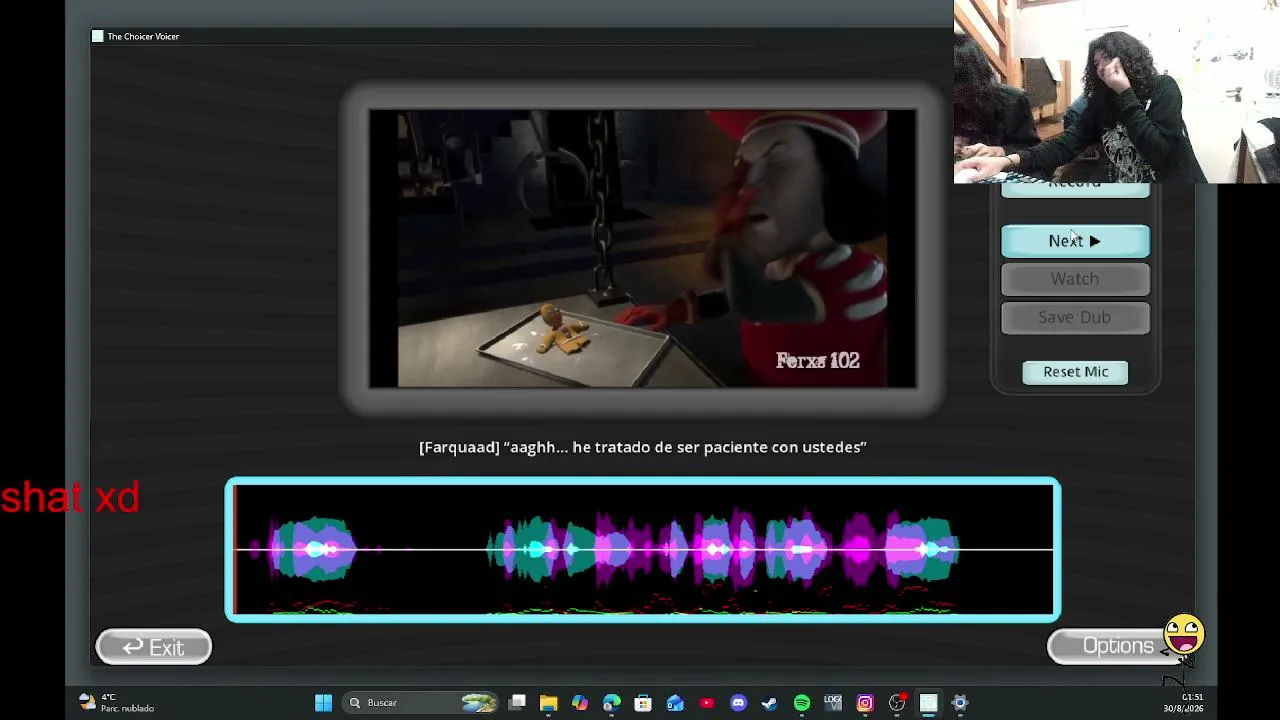This screenshot has height=720, width=1280.
Task: Click the Next button with arrow
Action: point(1075,241)
